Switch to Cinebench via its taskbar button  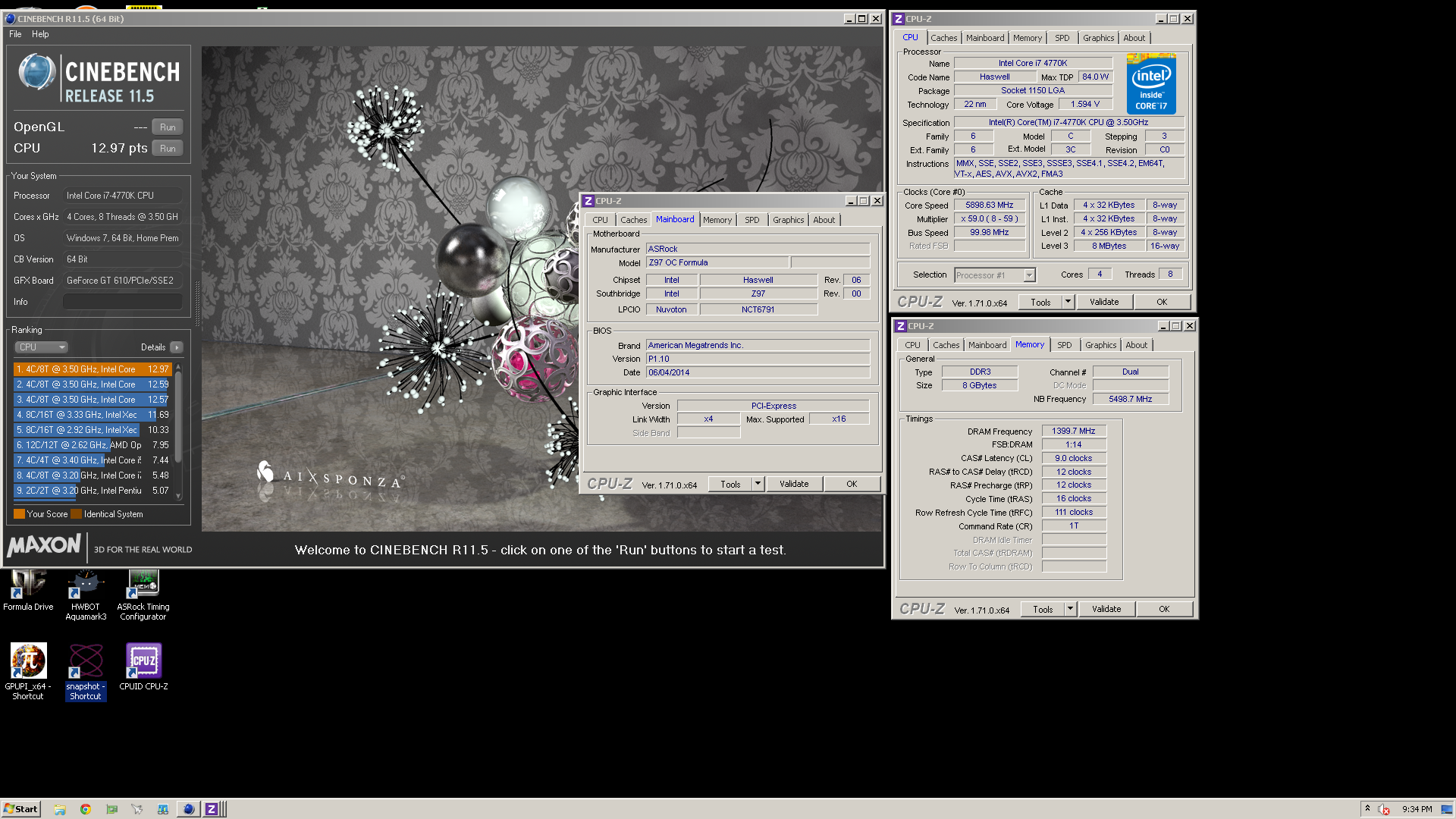(x=188, y=809)
